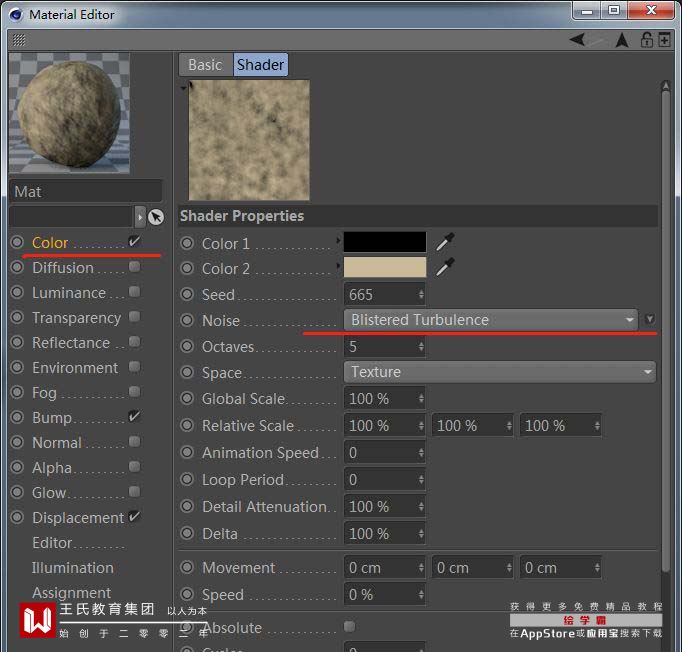The height and width of the screenshot is (652, 682).
Task: Click the Mat material name field
Action: pos(86,191)
